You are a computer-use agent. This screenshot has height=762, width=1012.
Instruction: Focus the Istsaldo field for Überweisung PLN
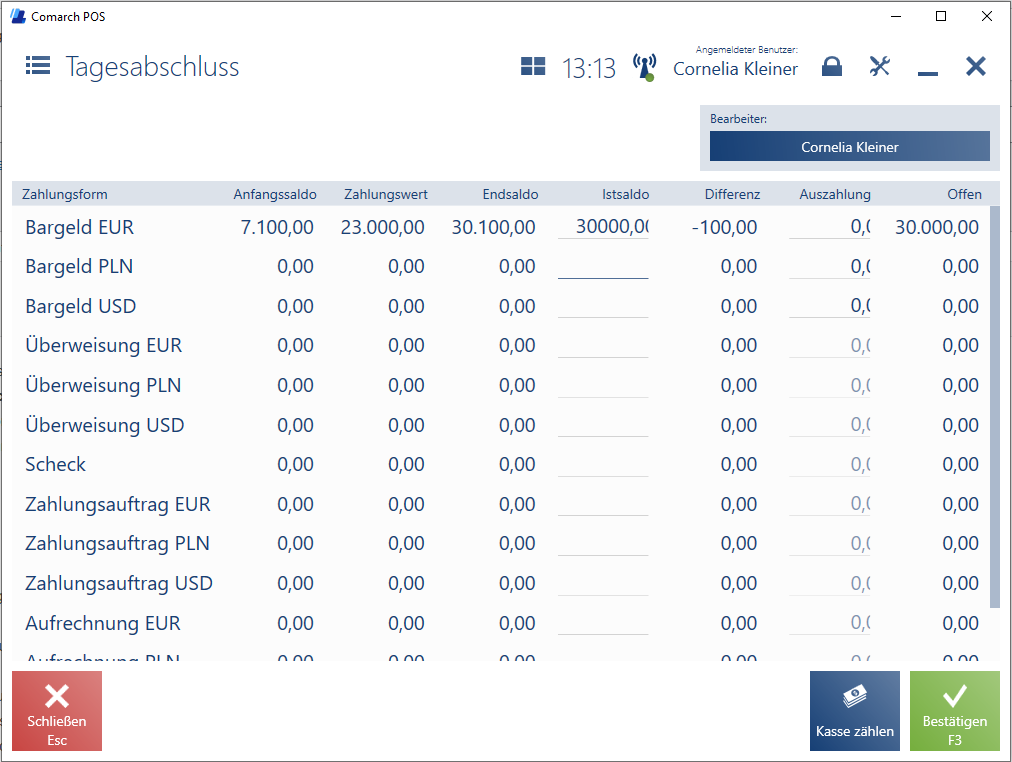click(x=603, y=385)
